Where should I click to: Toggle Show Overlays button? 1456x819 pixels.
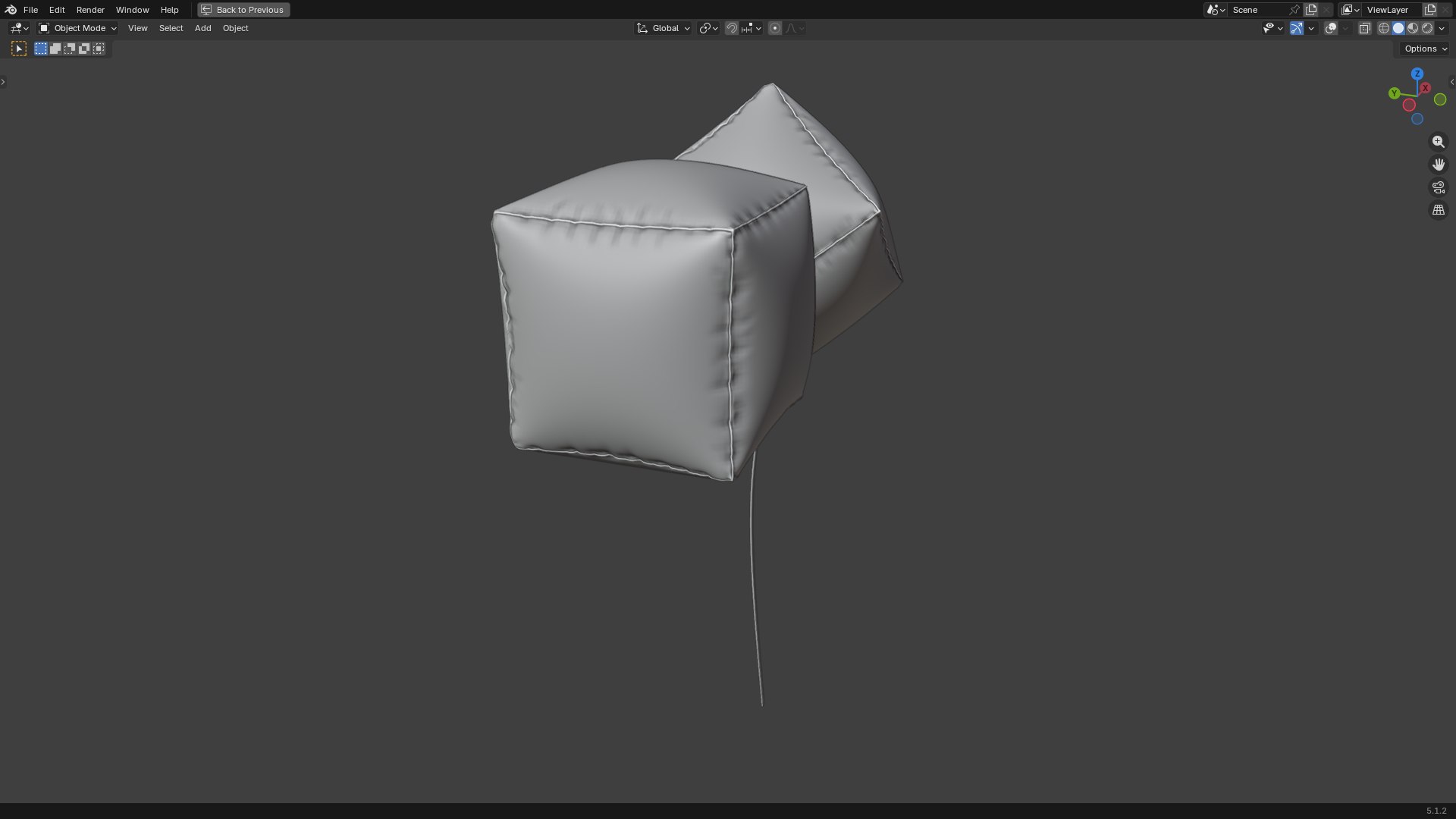point(1331,28)
